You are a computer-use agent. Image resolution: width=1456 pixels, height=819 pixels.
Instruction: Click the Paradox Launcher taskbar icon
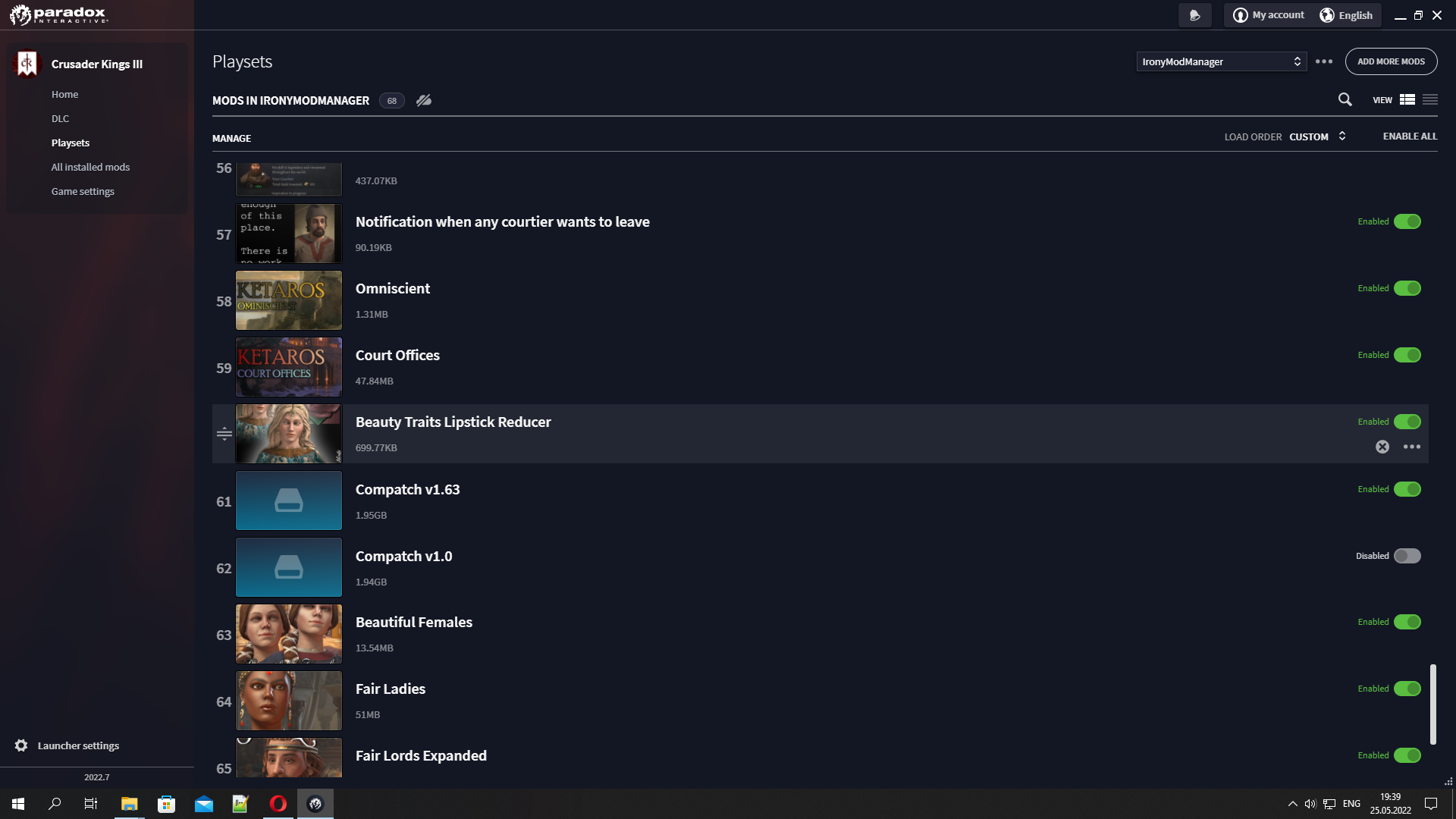315,804
